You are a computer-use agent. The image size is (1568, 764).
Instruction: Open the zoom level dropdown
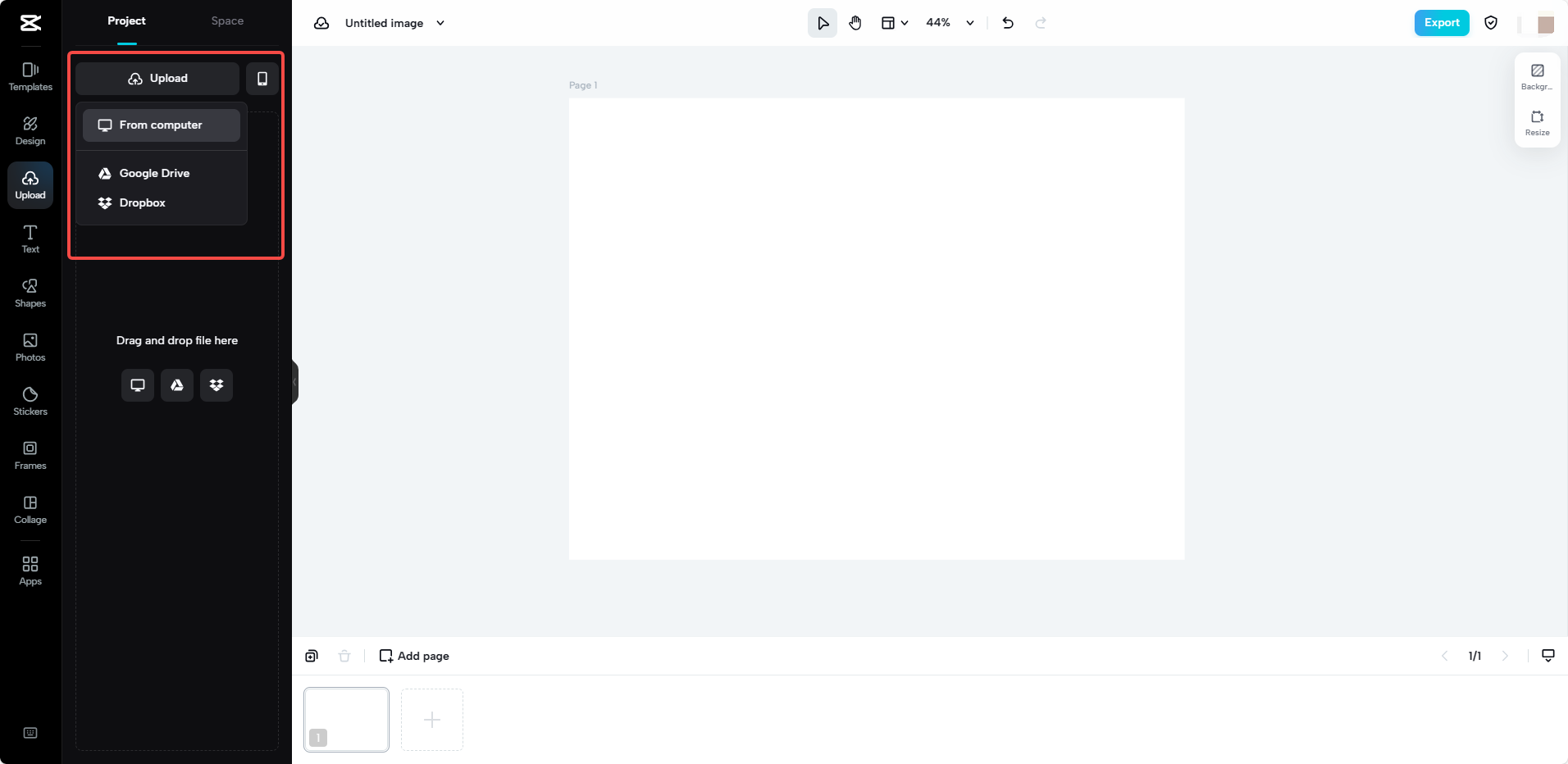[969, 23]
